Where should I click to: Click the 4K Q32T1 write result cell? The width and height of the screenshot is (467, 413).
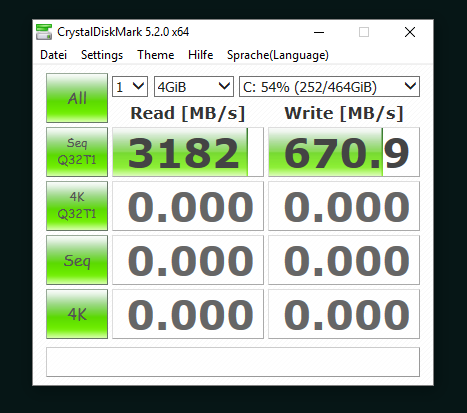(344, 206)
